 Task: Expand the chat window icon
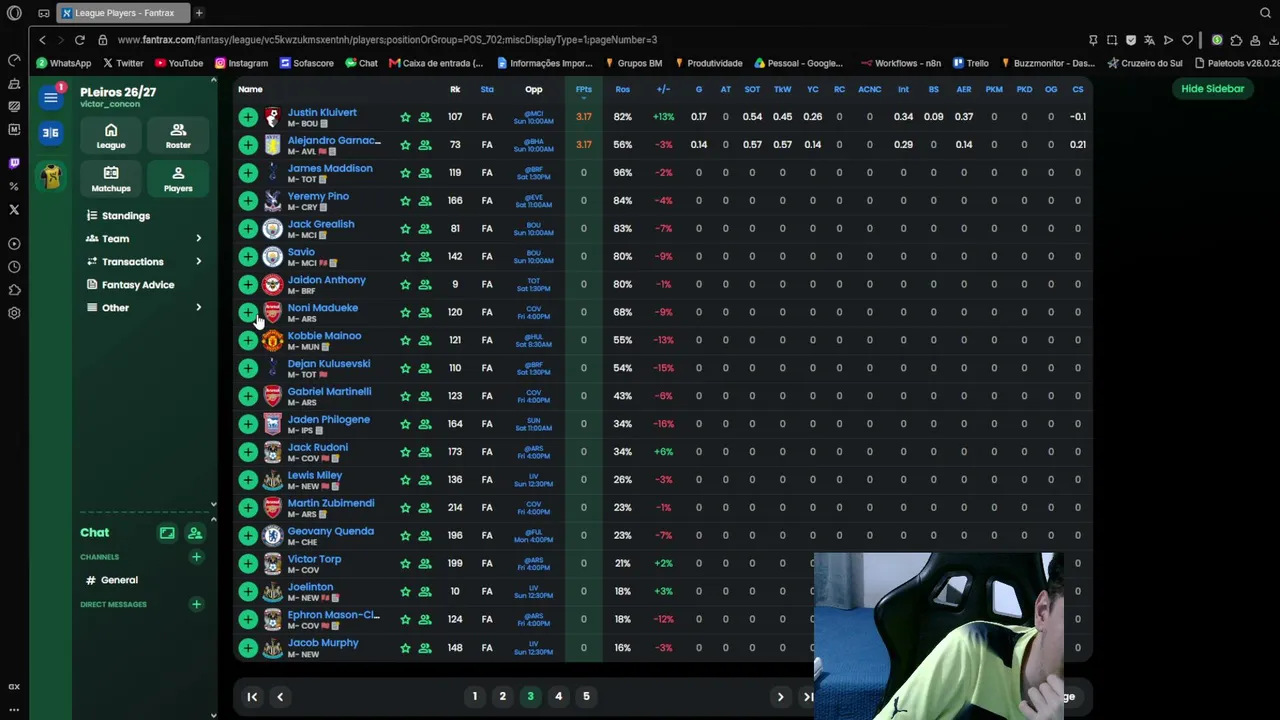tap(167, 533)
